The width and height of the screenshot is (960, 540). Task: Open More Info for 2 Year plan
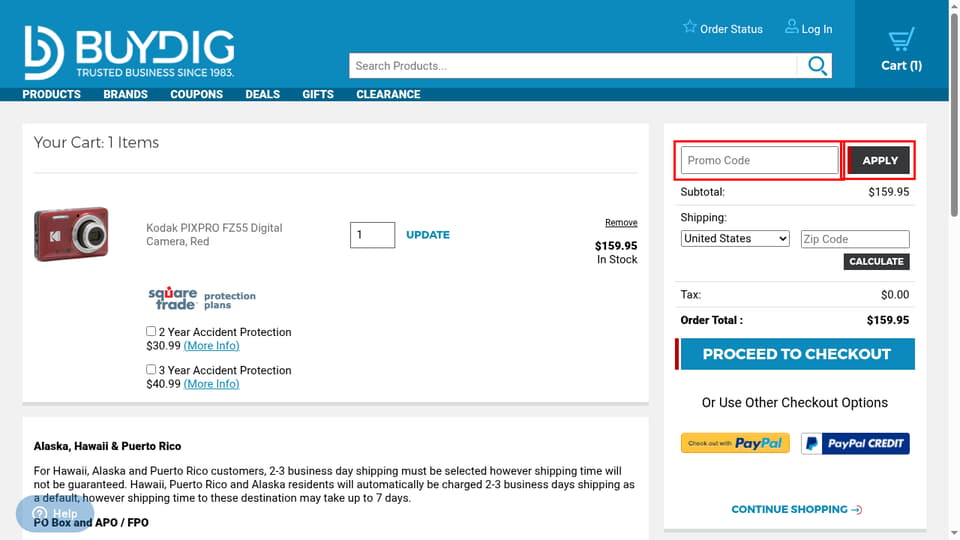click(x=211, y=346)
